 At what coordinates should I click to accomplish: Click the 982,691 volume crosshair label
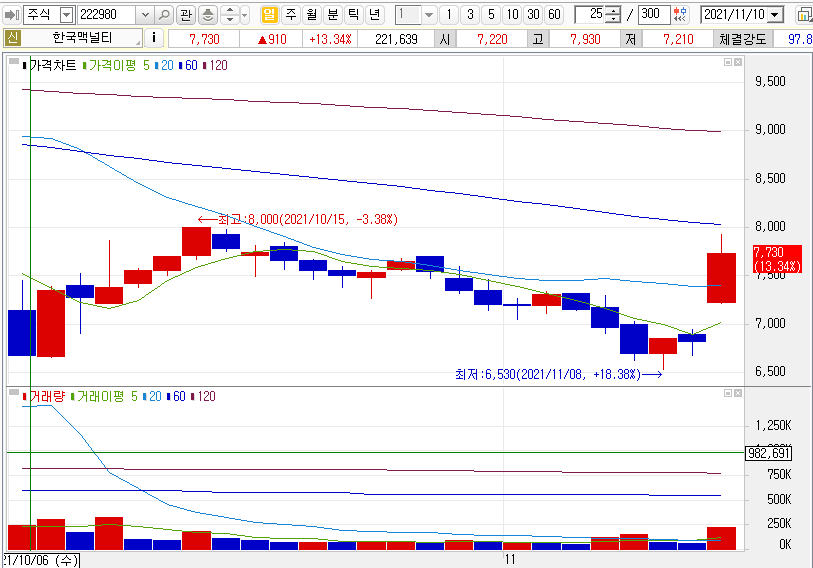click(769, 453)
